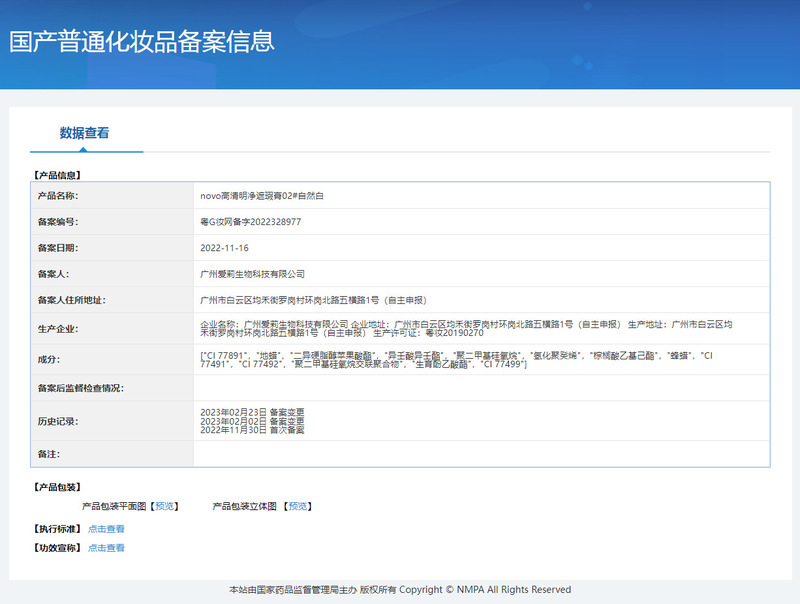Click the 产品信息 section heading
Viewport: 800px width, 604px height.
[59, 176]
